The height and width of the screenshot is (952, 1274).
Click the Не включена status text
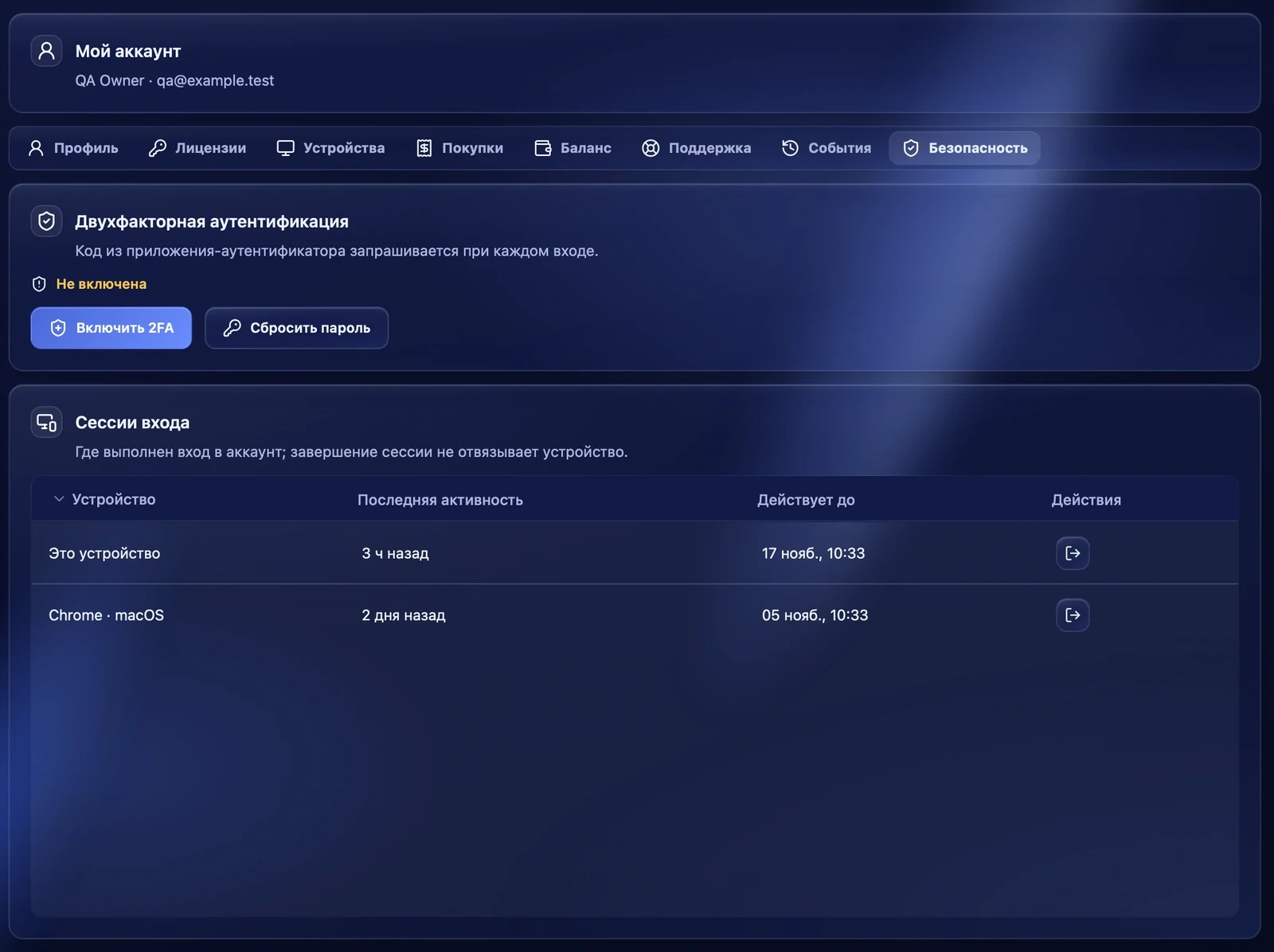pyautogui.click(x=101, y=284)
